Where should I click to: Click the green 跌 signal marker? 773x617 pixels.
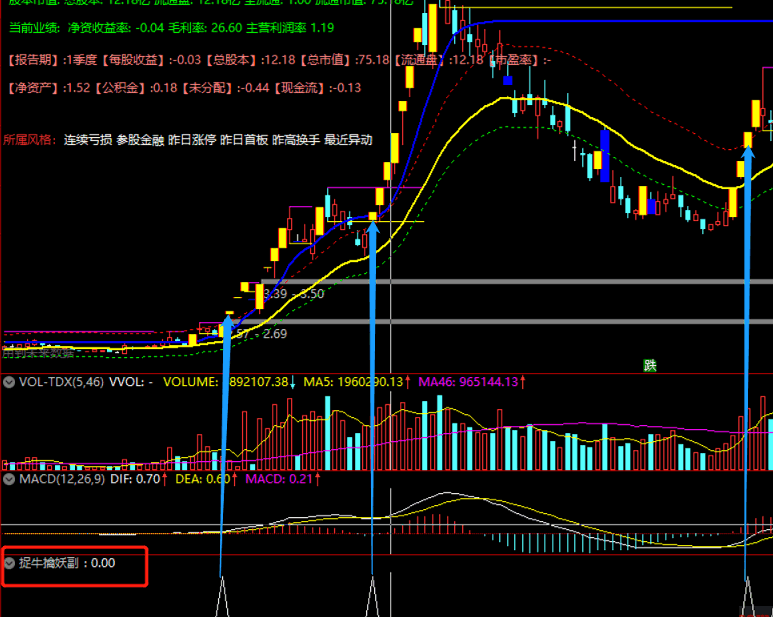click(x=650, y=366)
